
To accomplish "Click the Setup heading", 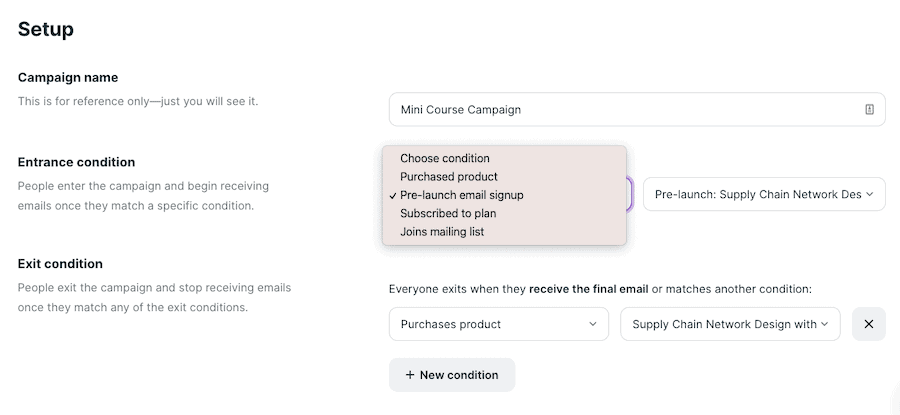I will (x=46, y=29).
